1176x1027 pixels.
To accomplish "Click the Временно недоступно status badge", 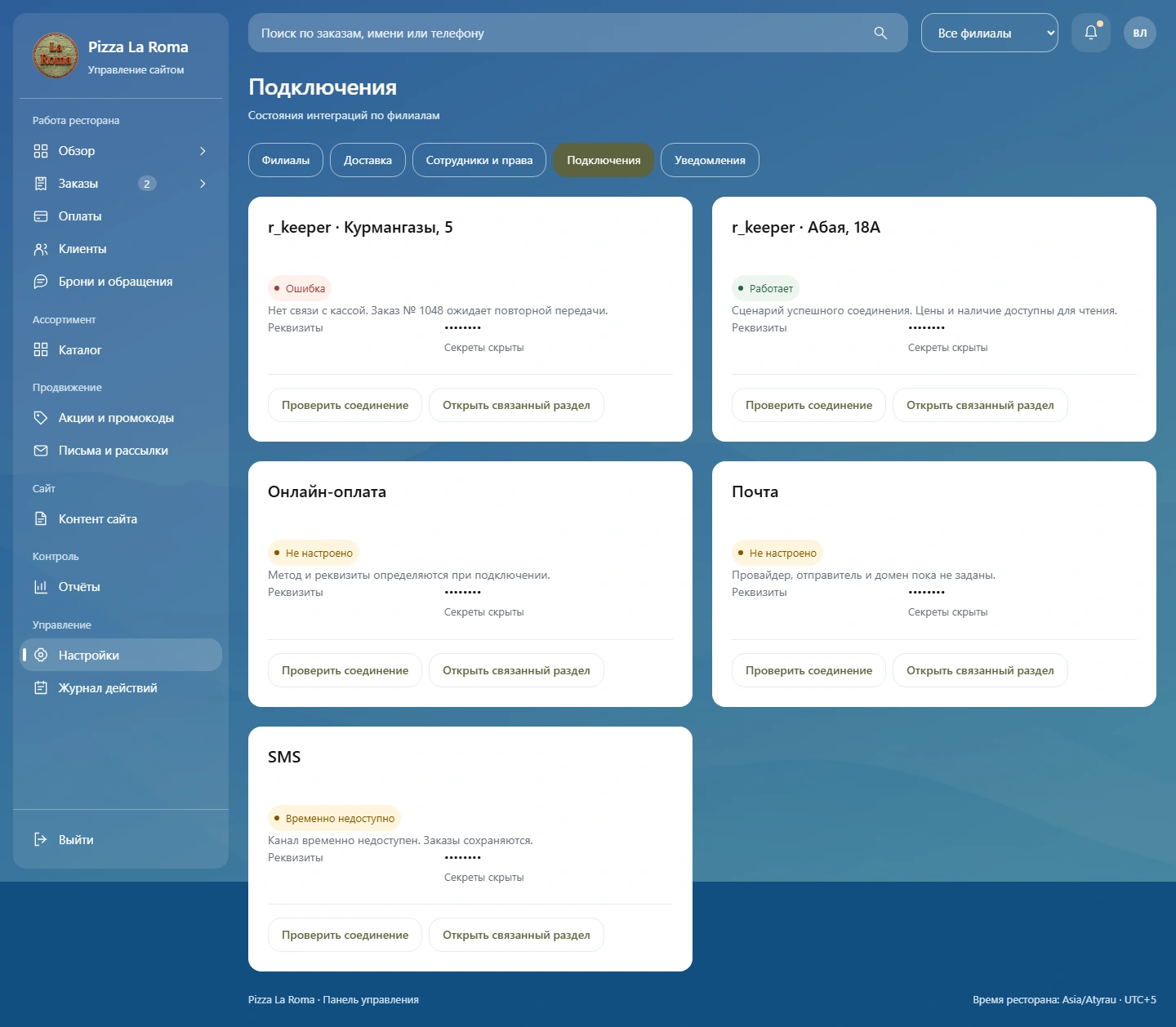I will (x=334, y=818).
